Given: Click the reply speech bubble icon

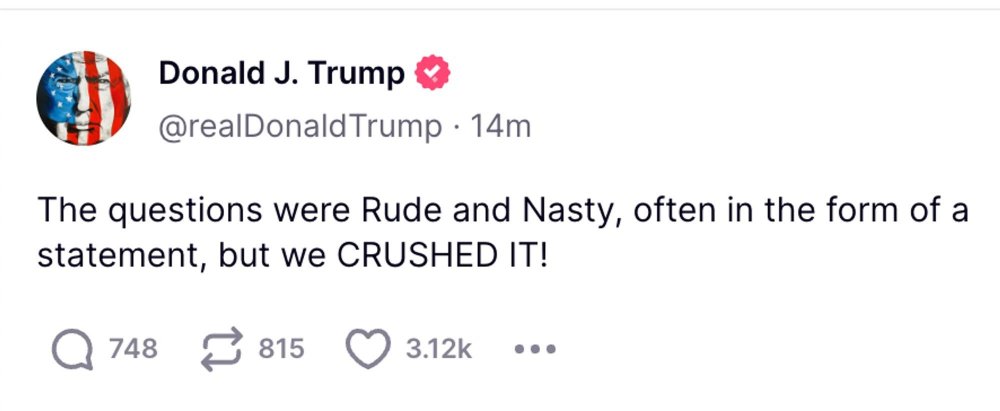Looking at the screenshot, I should [71, 349].
